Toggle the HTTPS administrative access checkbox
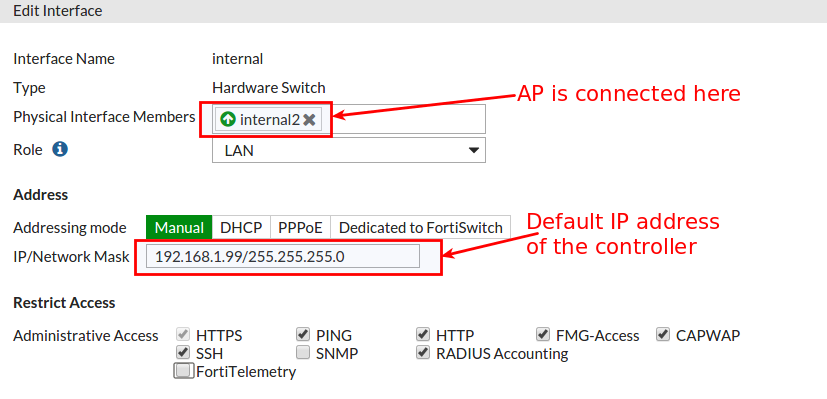827x399 pixels. (x=183, y=334)
